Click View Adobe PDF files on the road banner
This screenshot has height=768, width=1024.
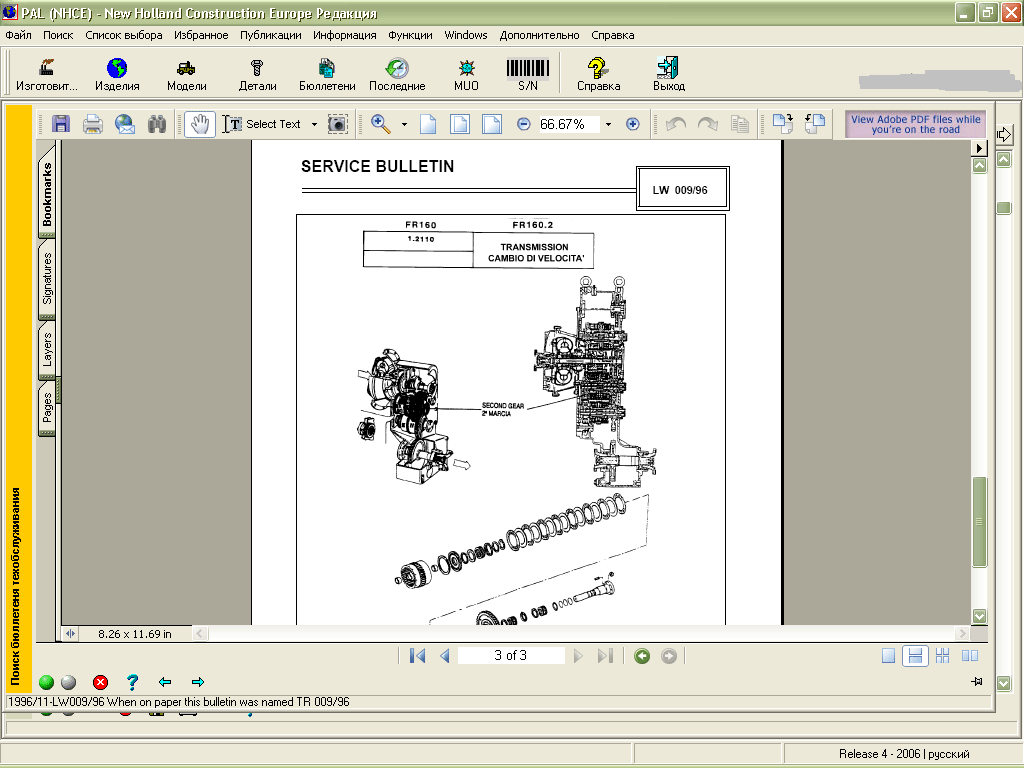916,124
